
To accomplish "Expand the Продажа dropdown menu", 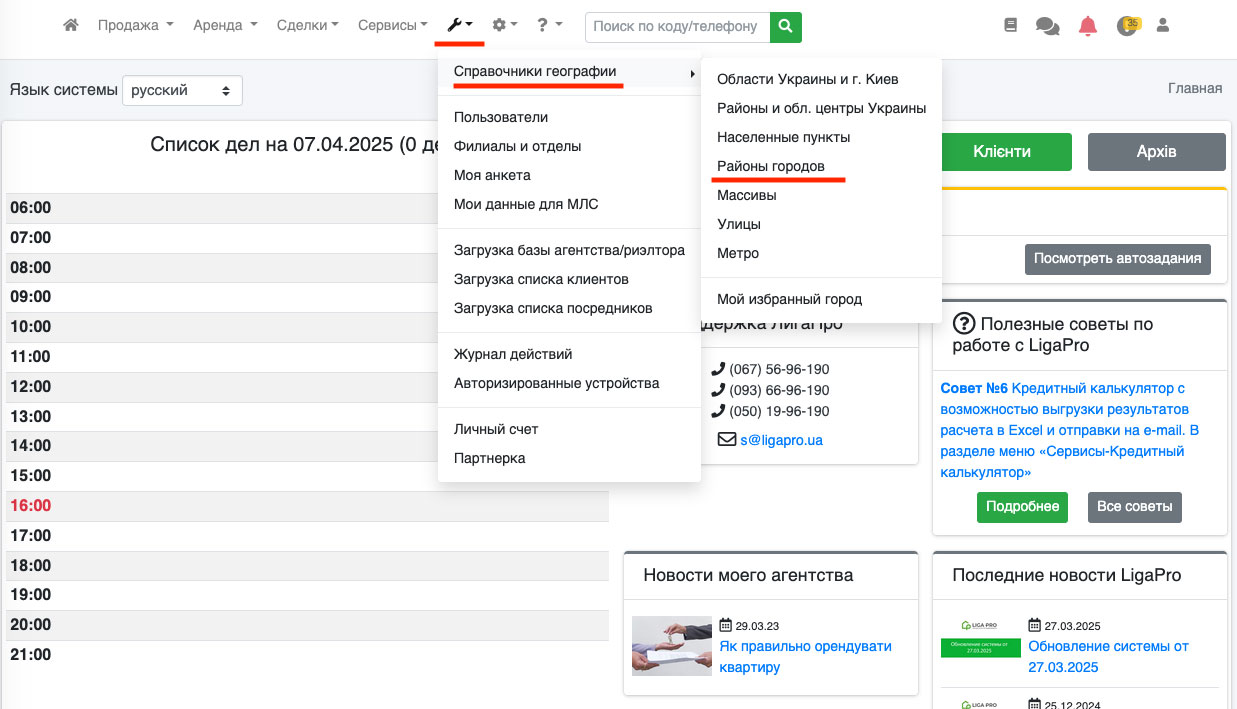I will point(135,26).
